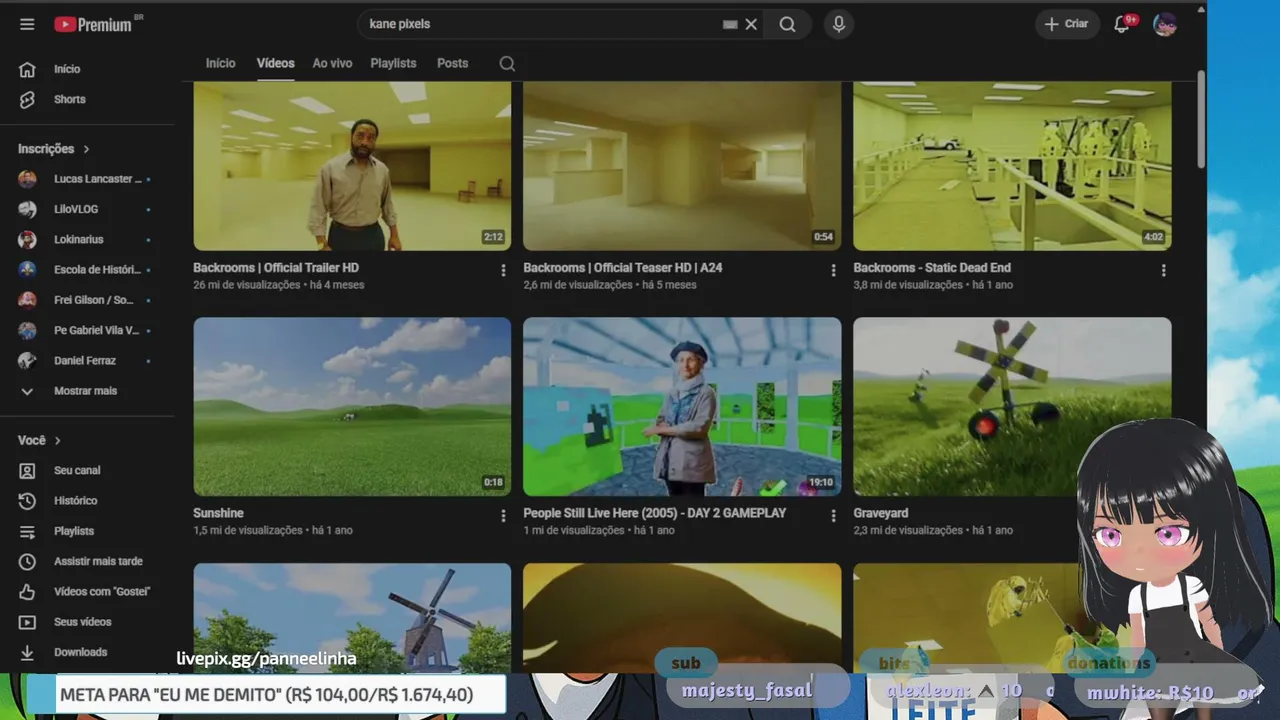Screen dimensions: 1280x720
Task: Open options menu for People Still Live Here
Action: pyautogui.click(x=833, y=515)
